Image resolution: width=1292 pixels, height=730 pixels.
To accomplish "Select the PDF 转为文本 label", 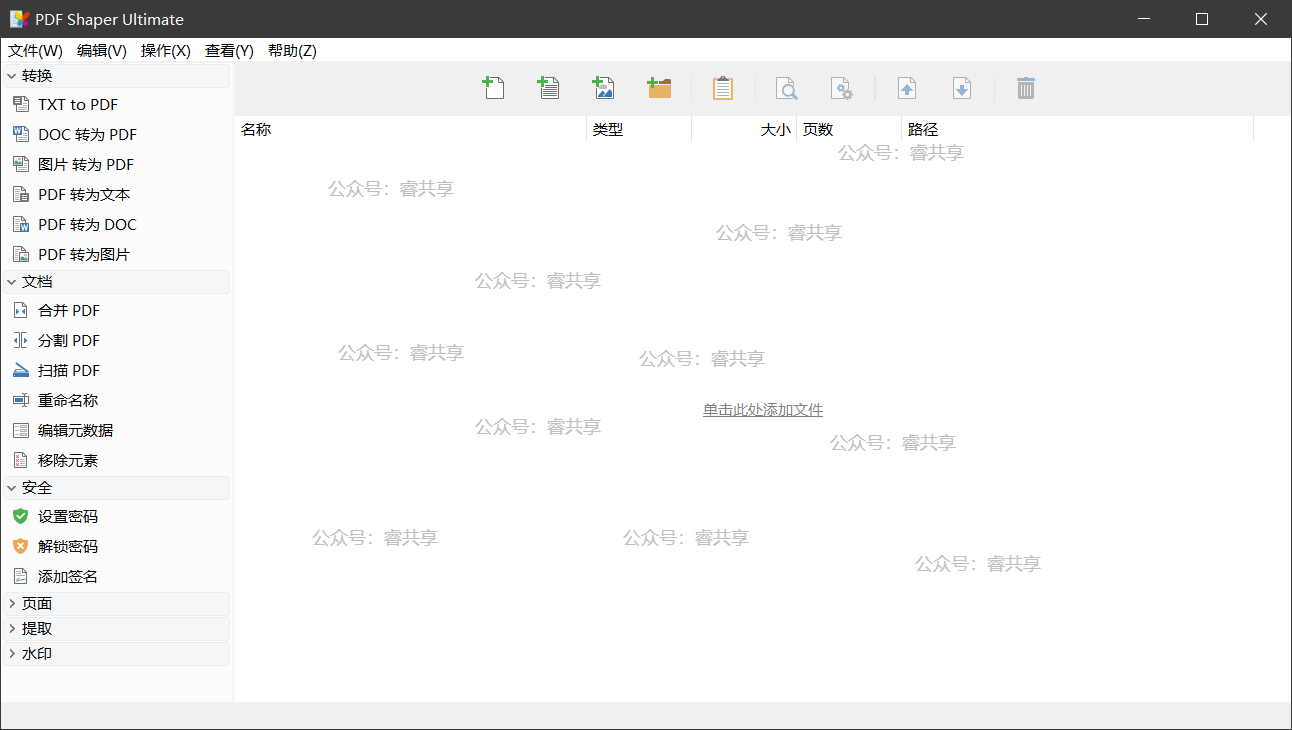I will (84, 195).
